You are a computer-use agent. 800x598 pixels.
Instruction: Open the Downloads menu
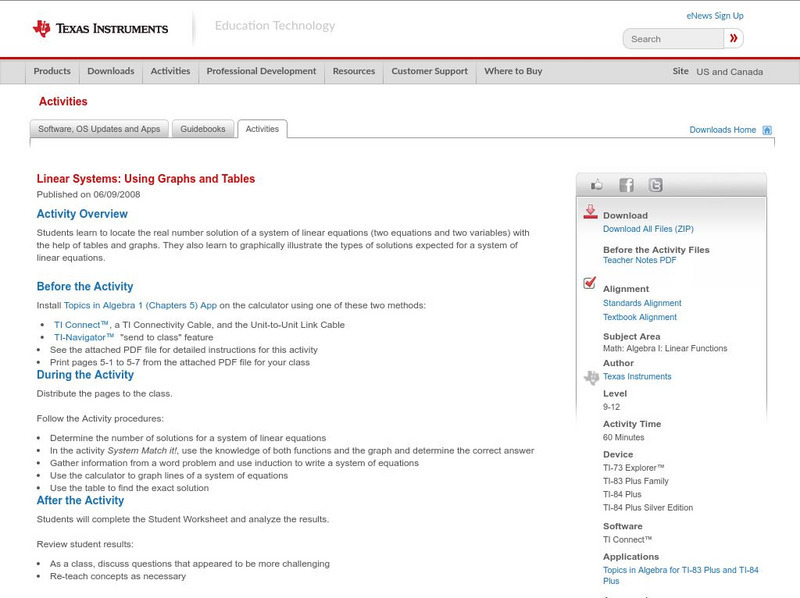[111, 71]
